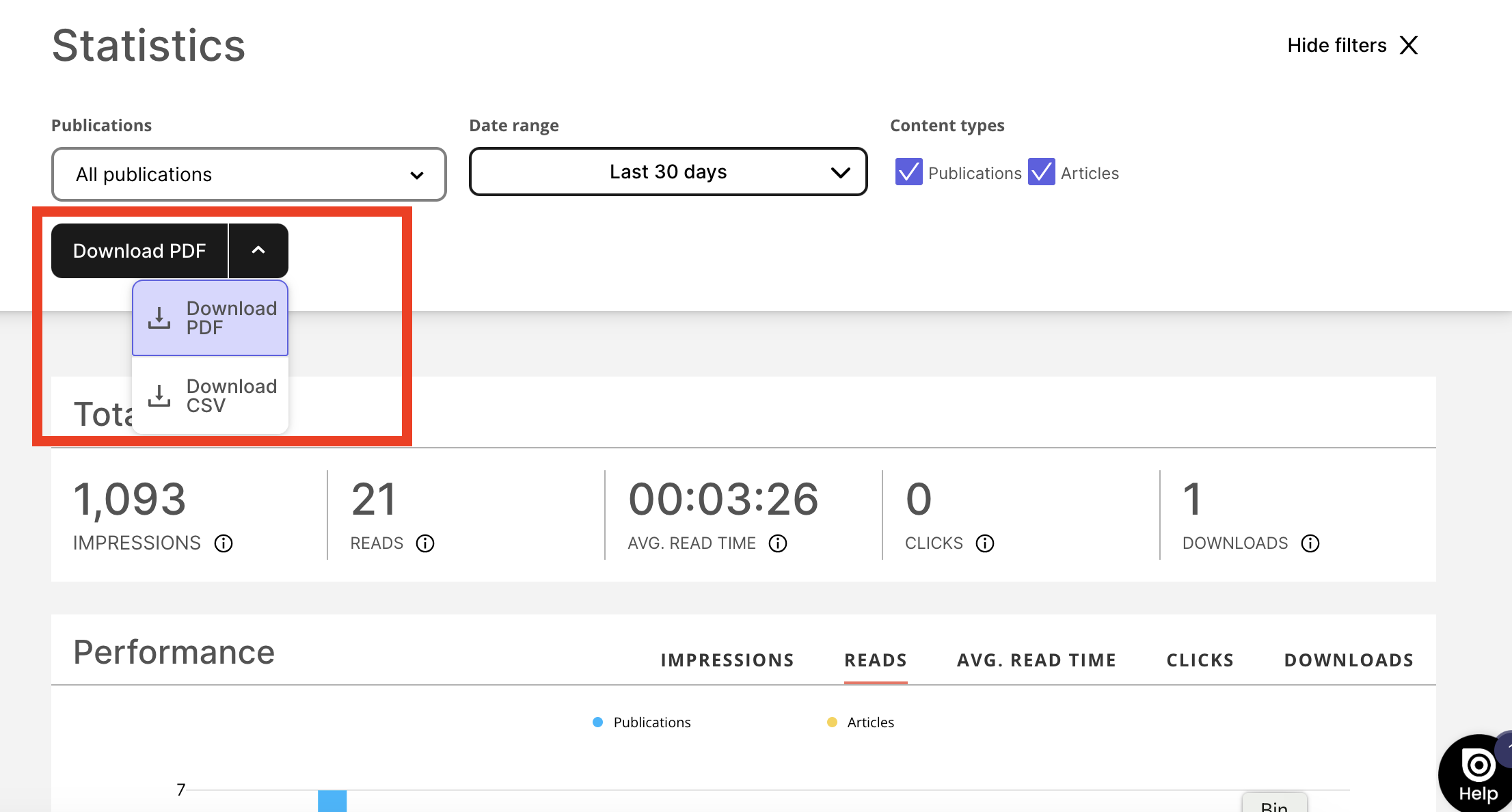
Task: Click the info icon next to READS
Action: point(425,543)
